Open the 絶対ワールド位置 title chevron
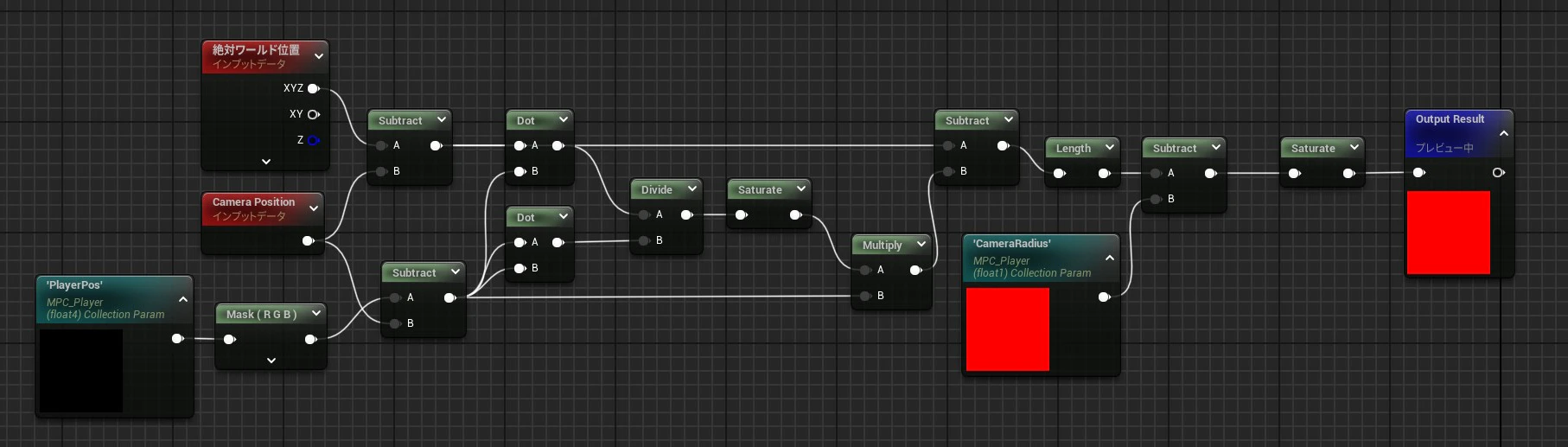Screen dimensions: 1568x447 (x=319, y=56)
